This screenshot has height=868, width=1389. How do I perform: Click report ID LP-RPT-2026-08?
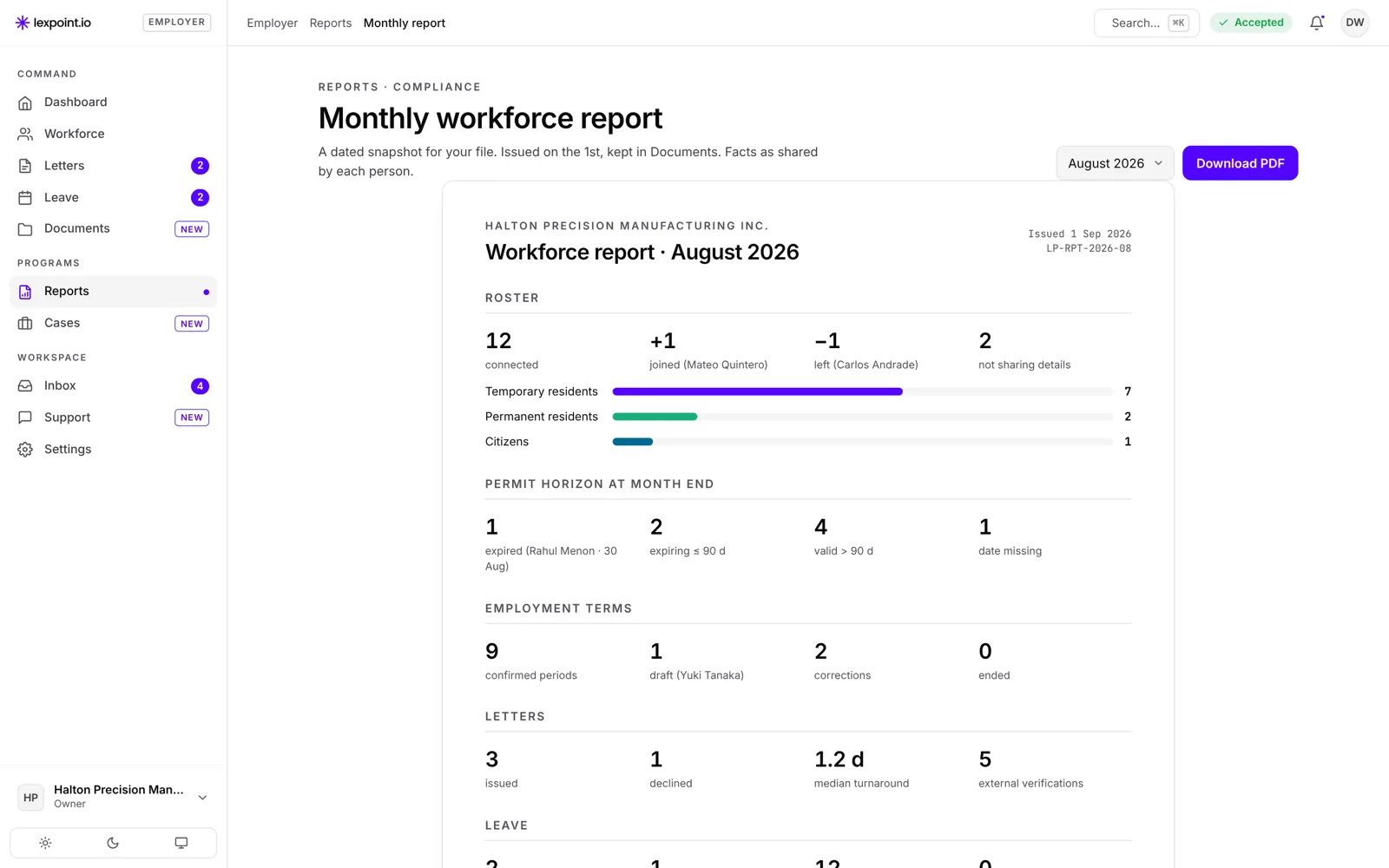click(1089, 248)
